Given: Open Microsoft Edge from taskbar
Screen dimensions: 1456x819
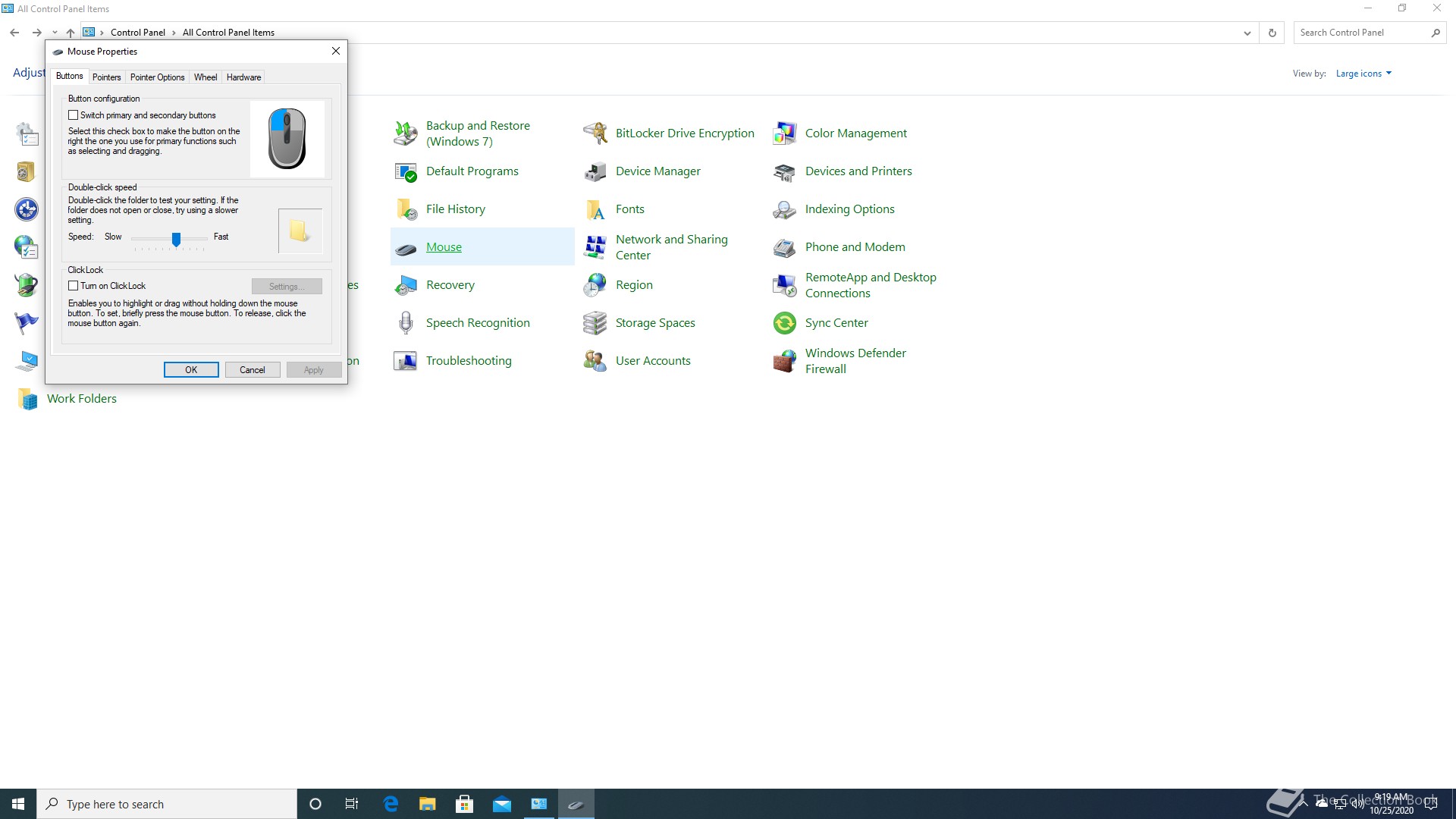Looking at the screenshot, I should 391,804.
